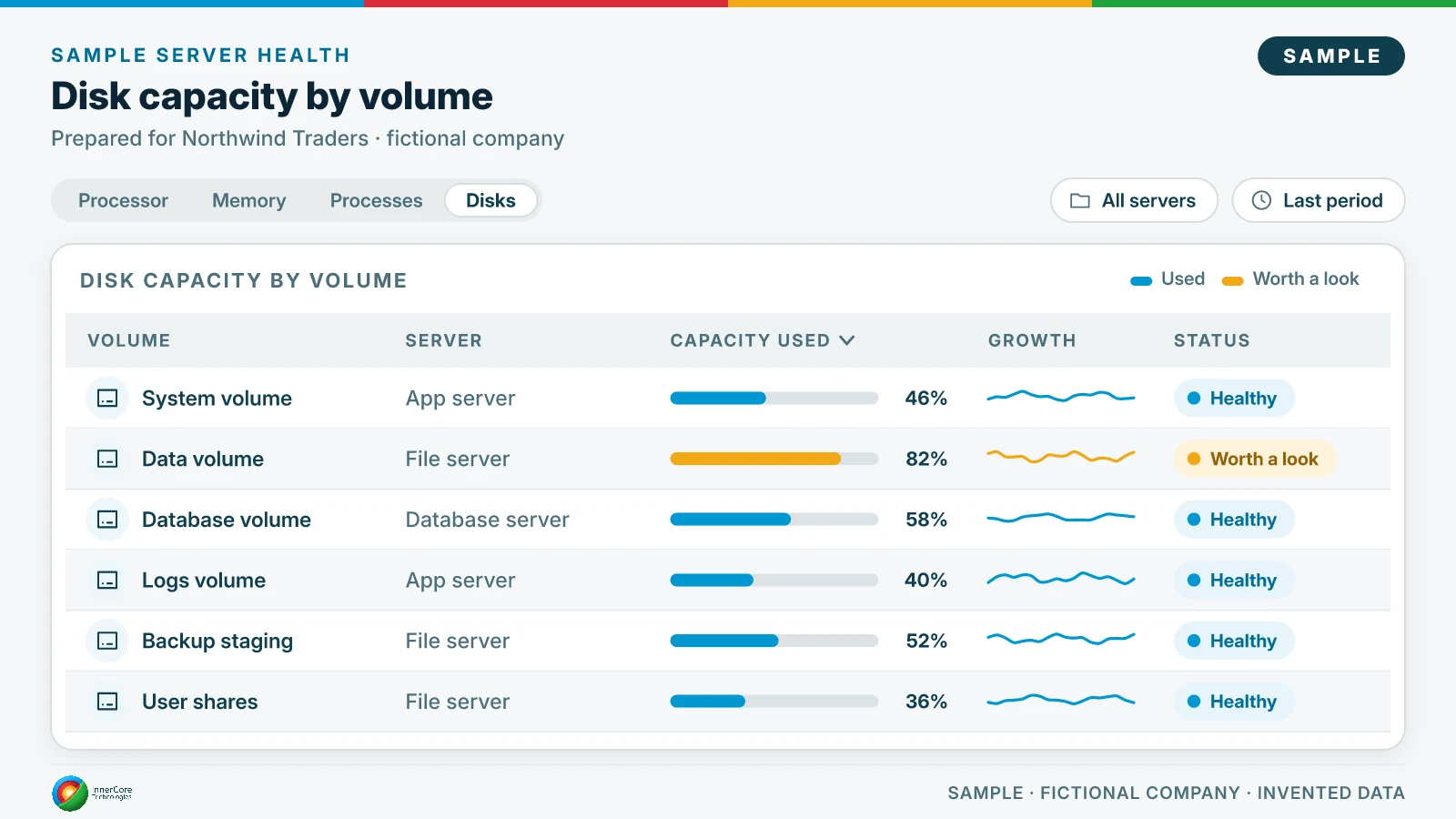Viewport: 1456px width, 819px height.
Task: Switch to the Processes tab
Action: tap(377, 200)
